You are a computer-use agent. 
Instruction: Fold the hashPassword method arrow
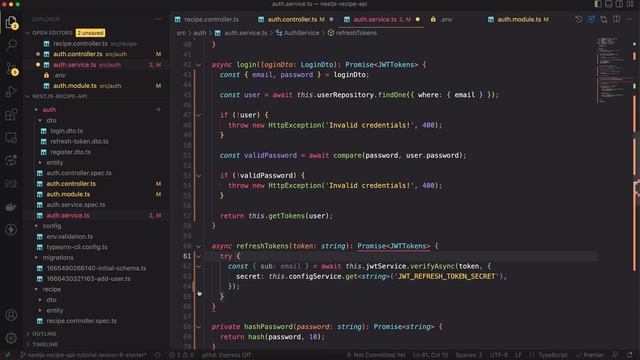click(199, 327)
